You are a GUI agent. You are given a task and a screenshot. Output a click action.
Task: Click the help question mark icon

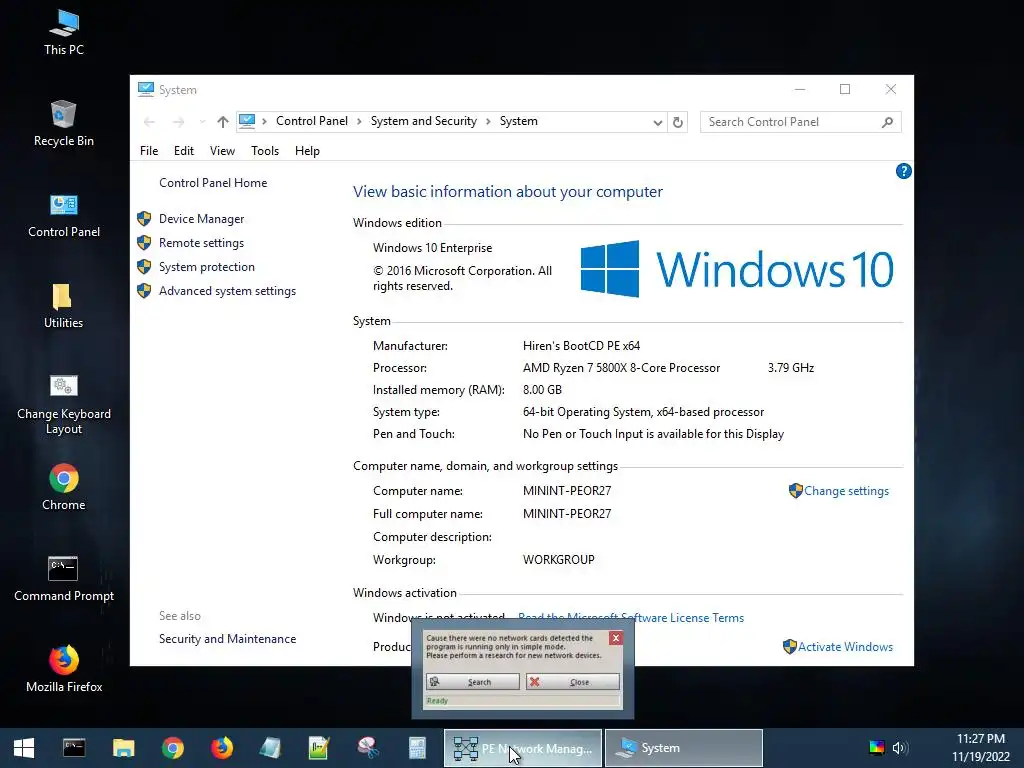click(903, 171)
